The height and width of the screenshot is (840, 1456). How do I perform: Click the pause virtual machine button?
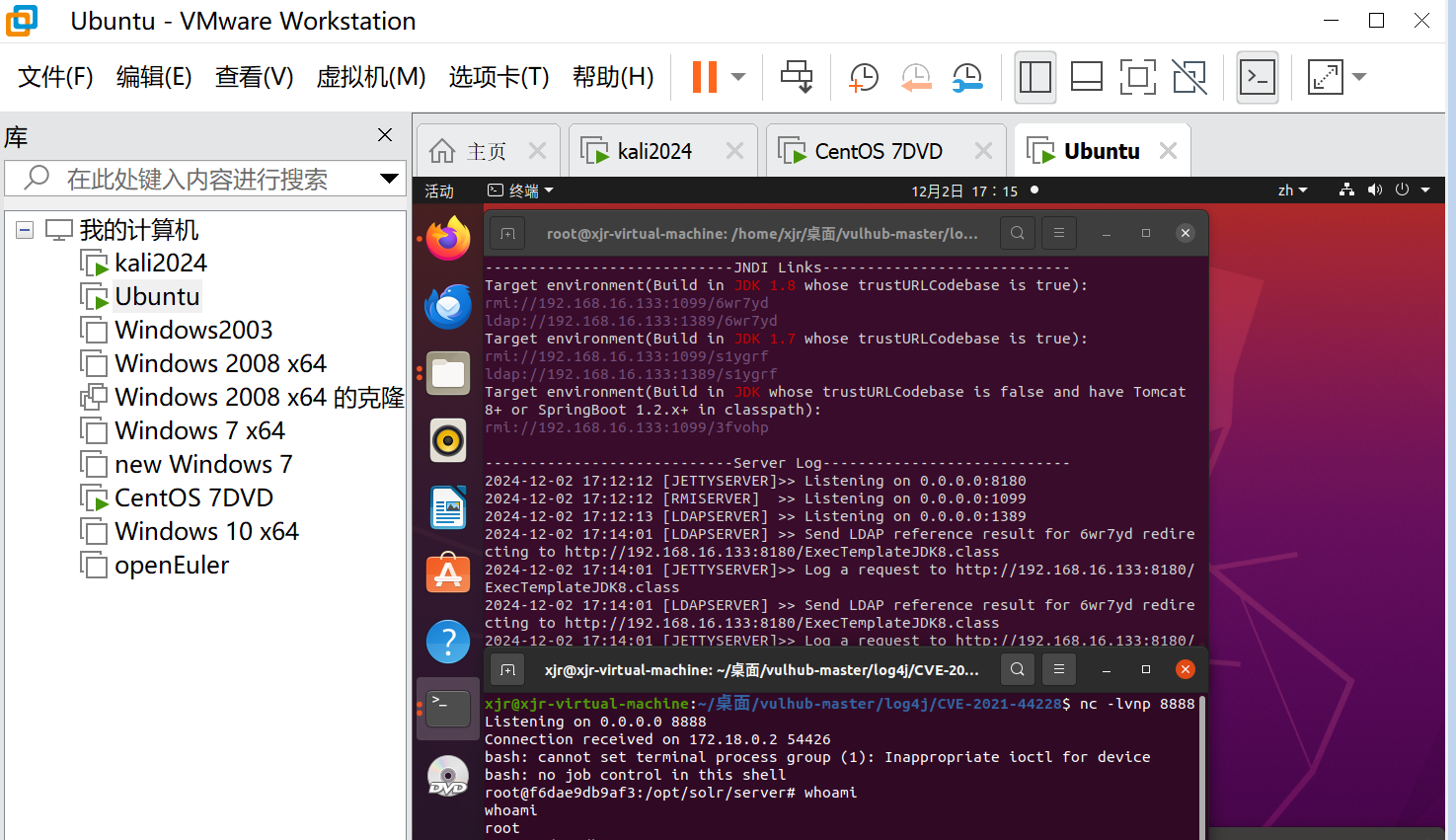click(x=704, y=77)
